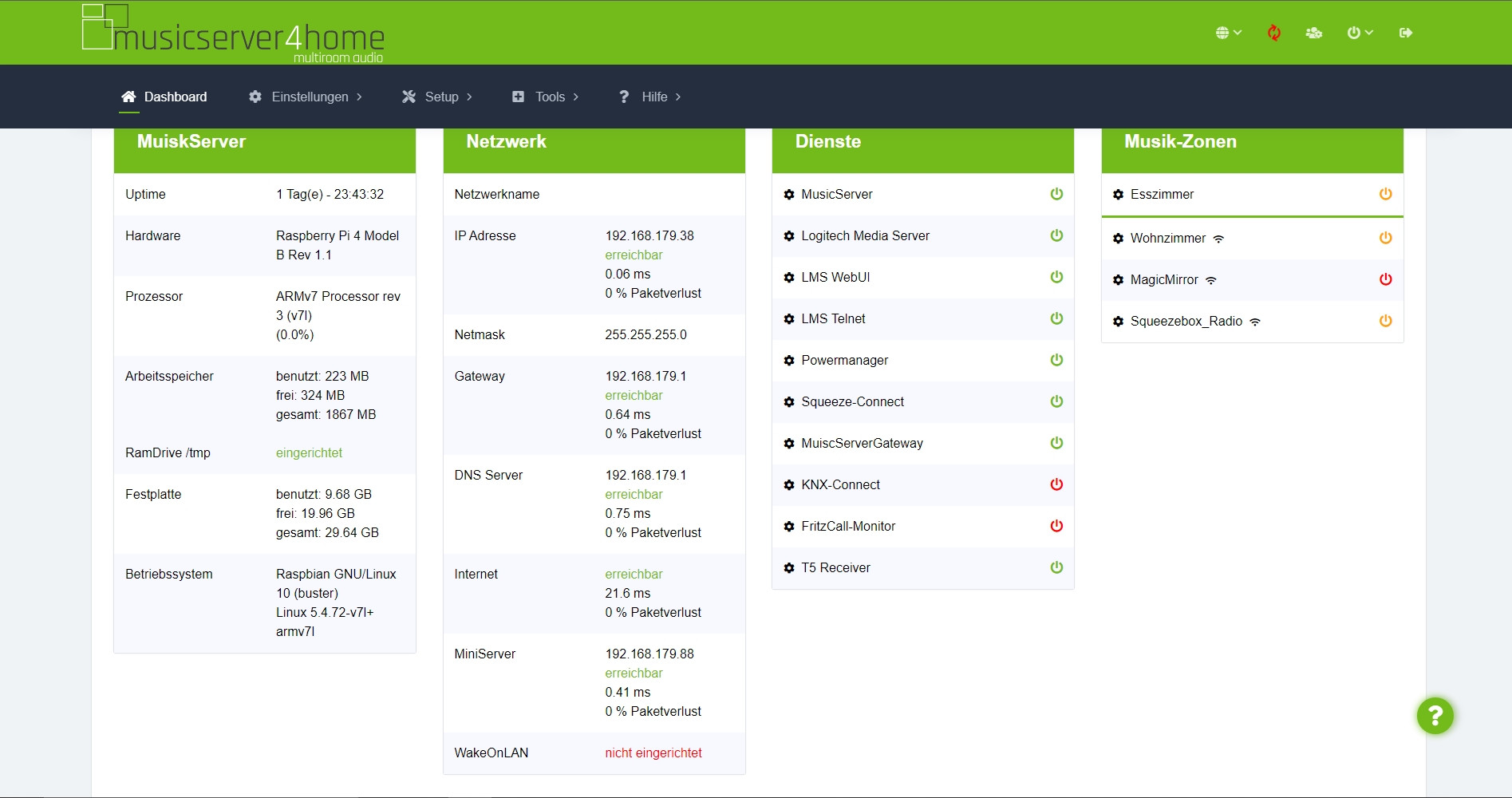The width and height of the screenshot is (1512, 798).
Task: Toggle Logitech Media Server power button
Action: [x=1056, y=235]
